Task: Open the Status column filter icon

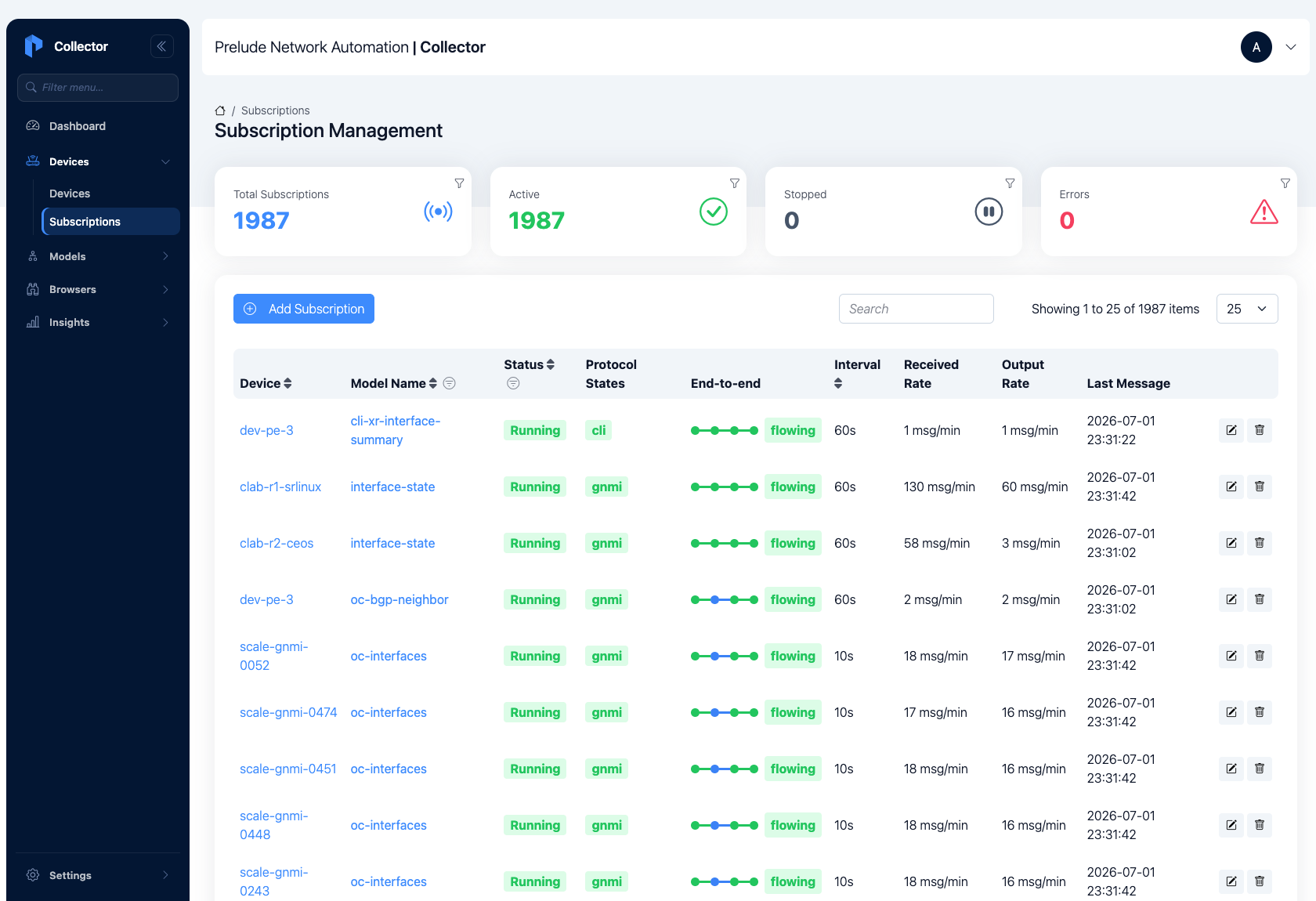Action: (513, 383)
